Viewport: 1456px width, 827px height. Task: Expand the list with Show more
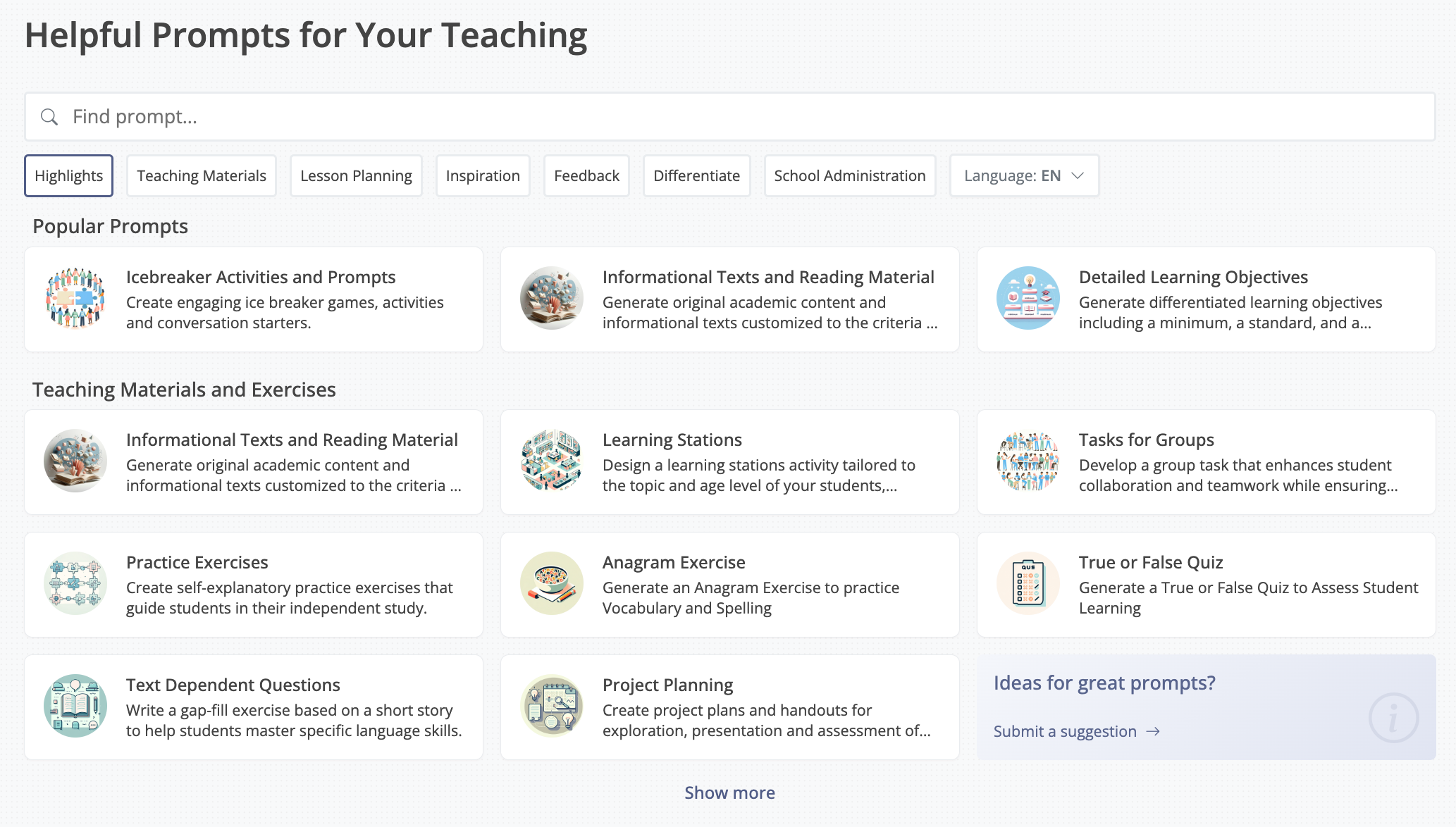[729, 793]
